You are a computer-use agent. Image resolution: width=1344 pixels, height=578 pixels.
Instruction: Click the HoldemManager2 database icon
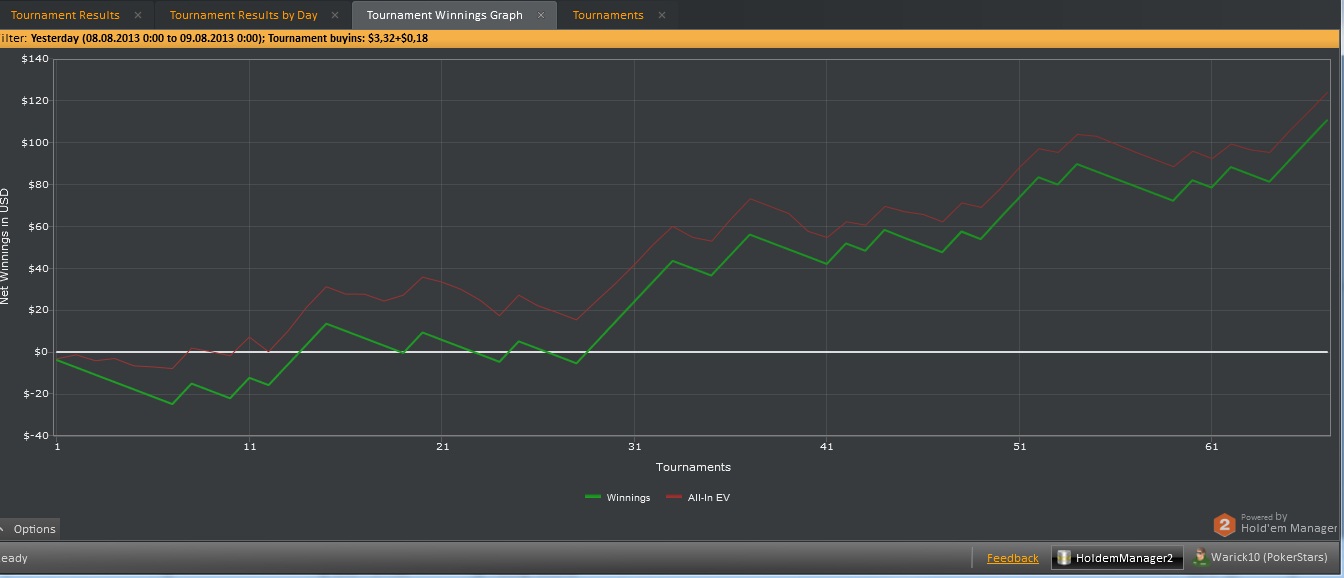(x=1064, y=558)
